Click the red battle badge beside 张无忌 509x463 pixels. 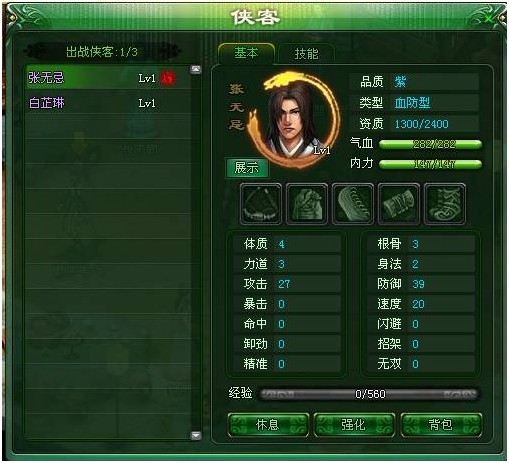tap(168, 78)
